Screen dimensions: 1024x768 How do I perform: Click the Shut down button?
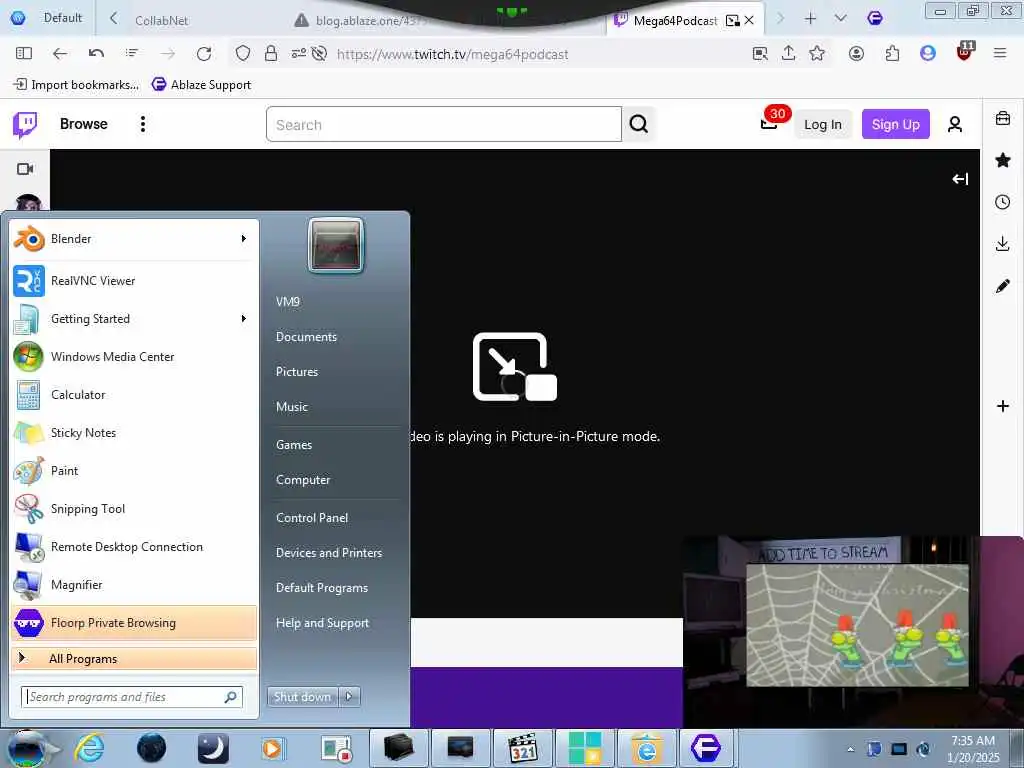302,697
